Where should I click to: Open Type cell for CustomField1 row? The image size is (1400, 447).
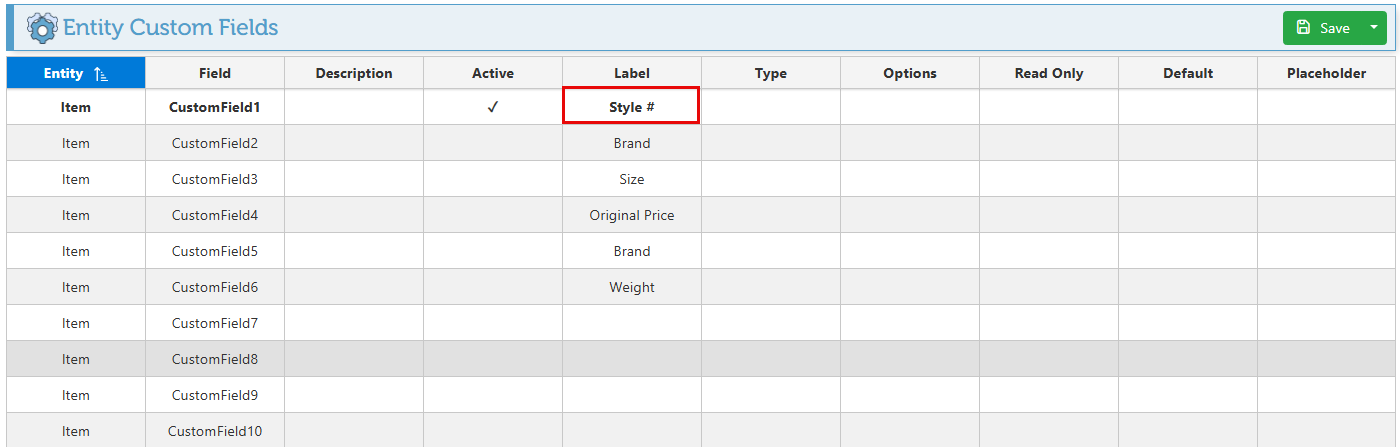coord(770,107)
